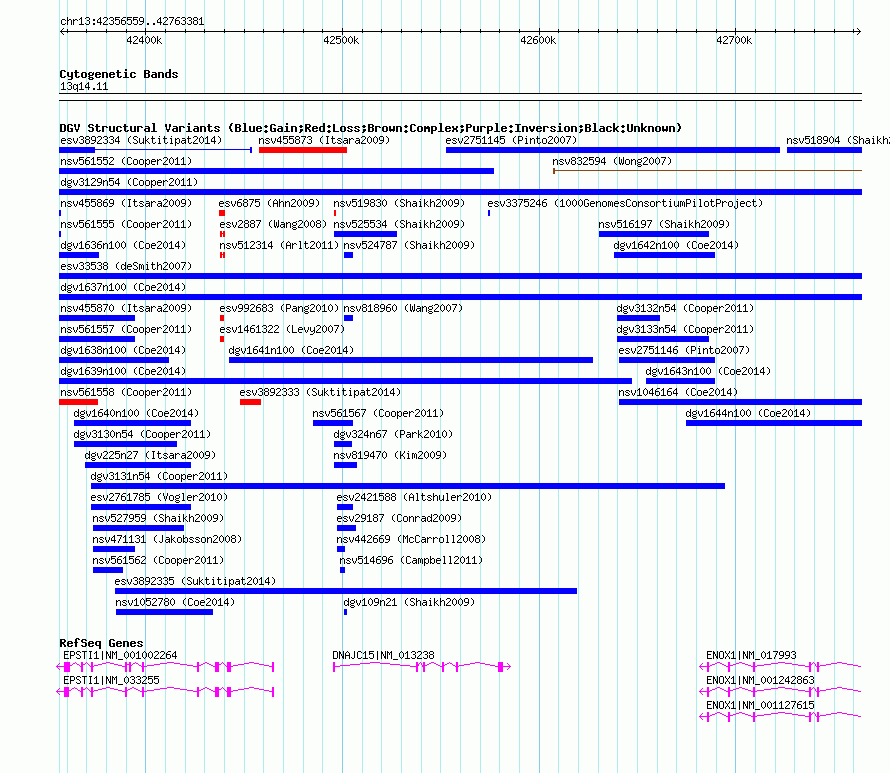This screenshot has width=890, height=773.
Task: Click chr13:42356559..42763381 coordinates text
Action: [x=132, y=21]
